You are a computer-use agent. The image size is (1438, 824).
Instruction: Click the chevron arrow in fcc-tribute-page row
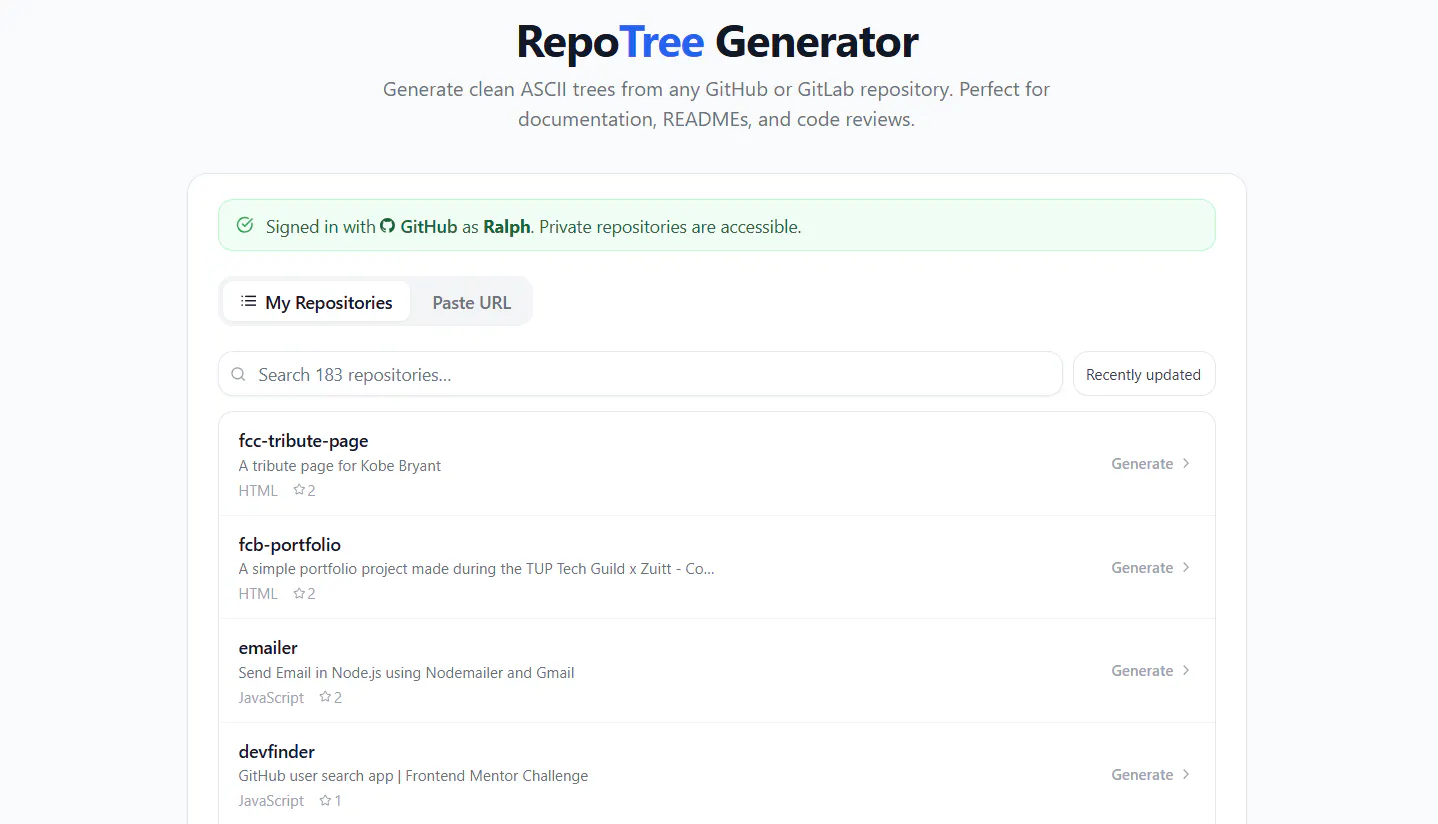[1186, 463]
